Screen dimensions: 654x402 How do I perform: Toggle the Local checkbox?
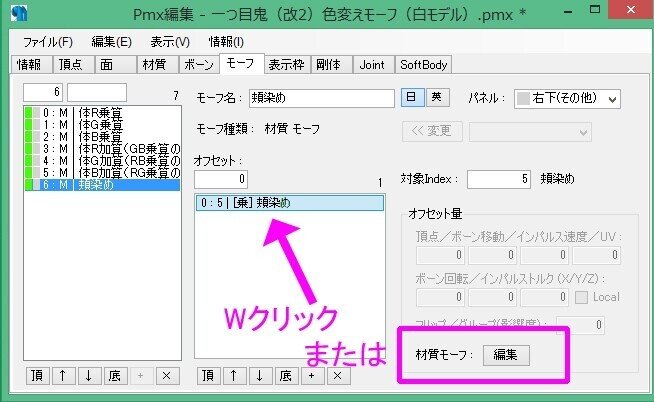pyautogui.click(x=581, y=297)
